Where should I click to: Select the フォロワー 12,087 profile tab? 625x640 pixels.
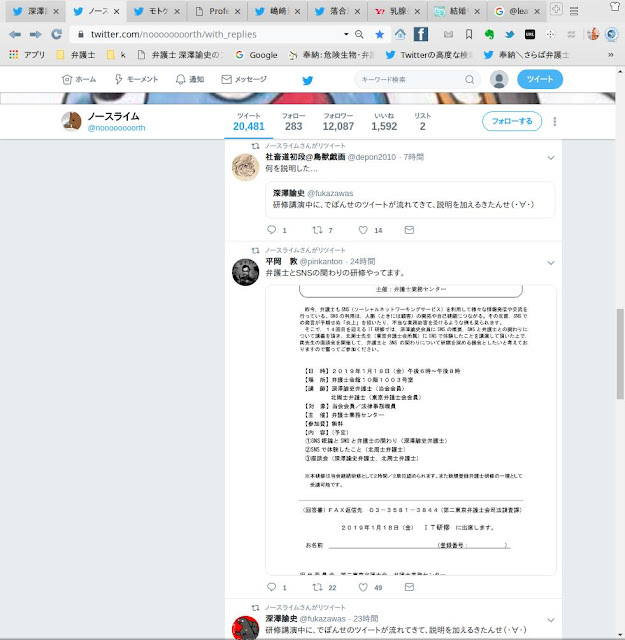338,122
